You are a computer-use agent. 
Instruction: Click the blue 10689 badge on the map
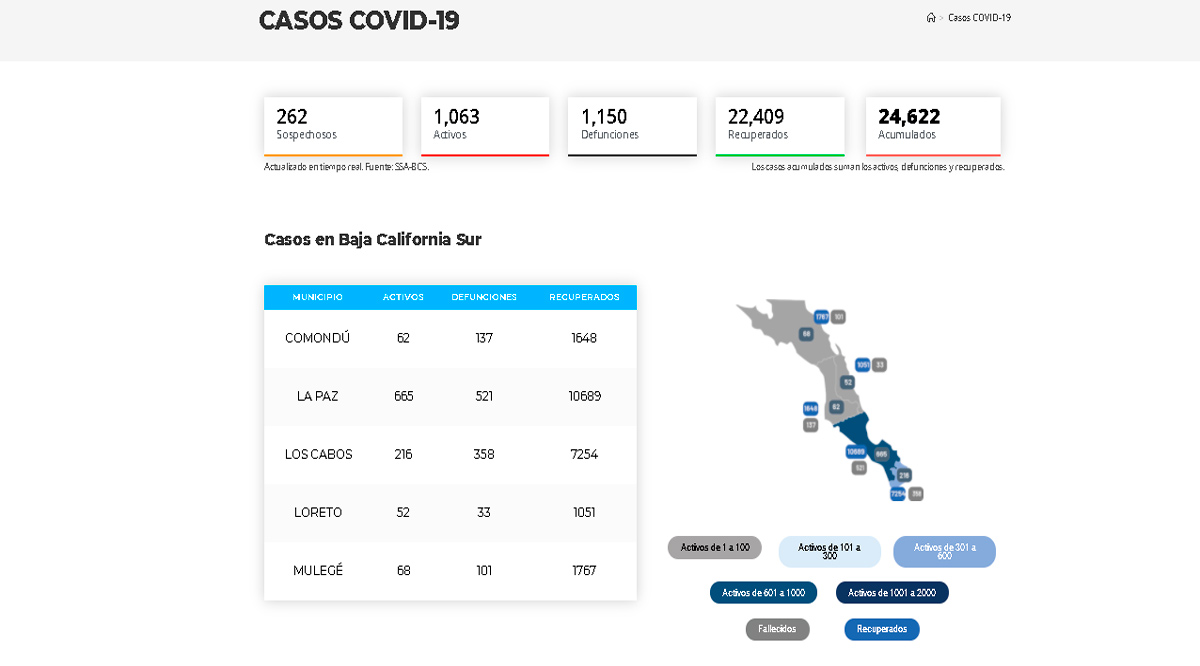tap(856, 452)
